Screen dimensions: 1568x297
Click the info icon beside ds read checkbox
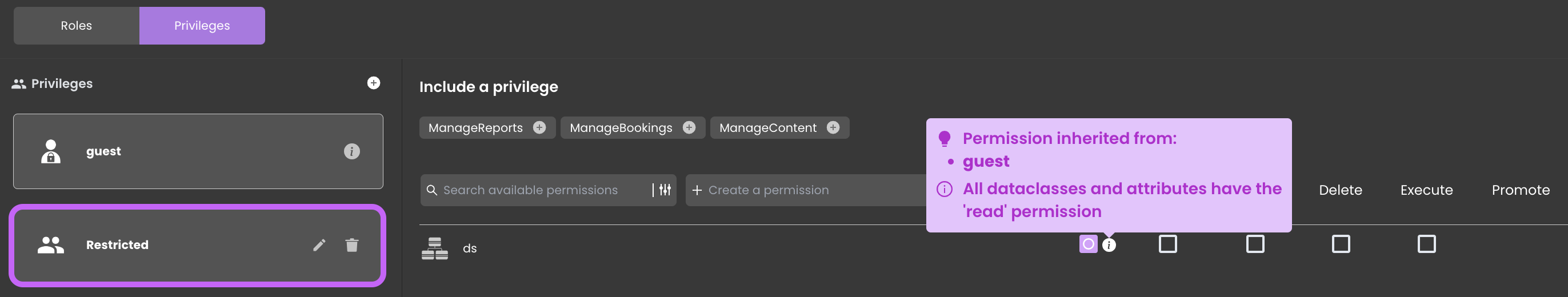1109,245
